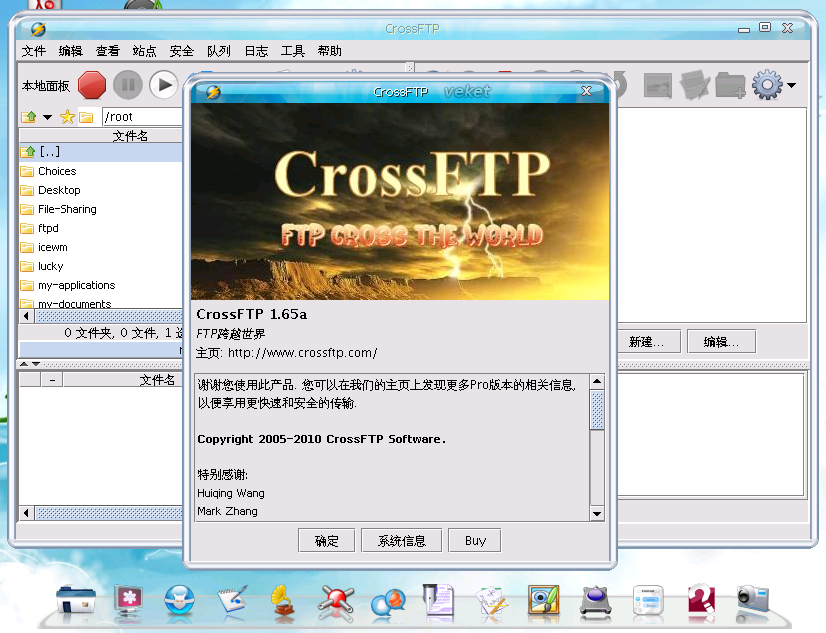Screen dimensions: 826x633
Task: Open the gramophone music player dock icon
Action: coord(283,600)
